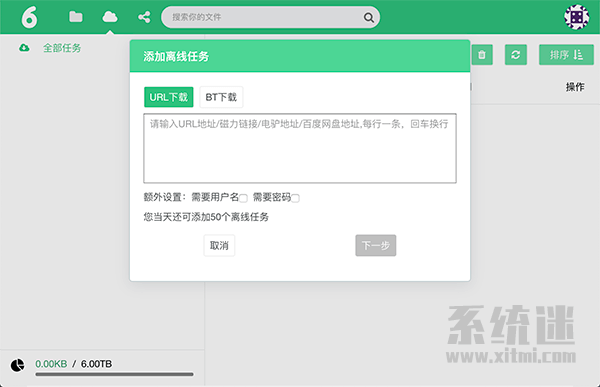
Task: Switch to the BT下载 tab
Action: click(221, 97)
